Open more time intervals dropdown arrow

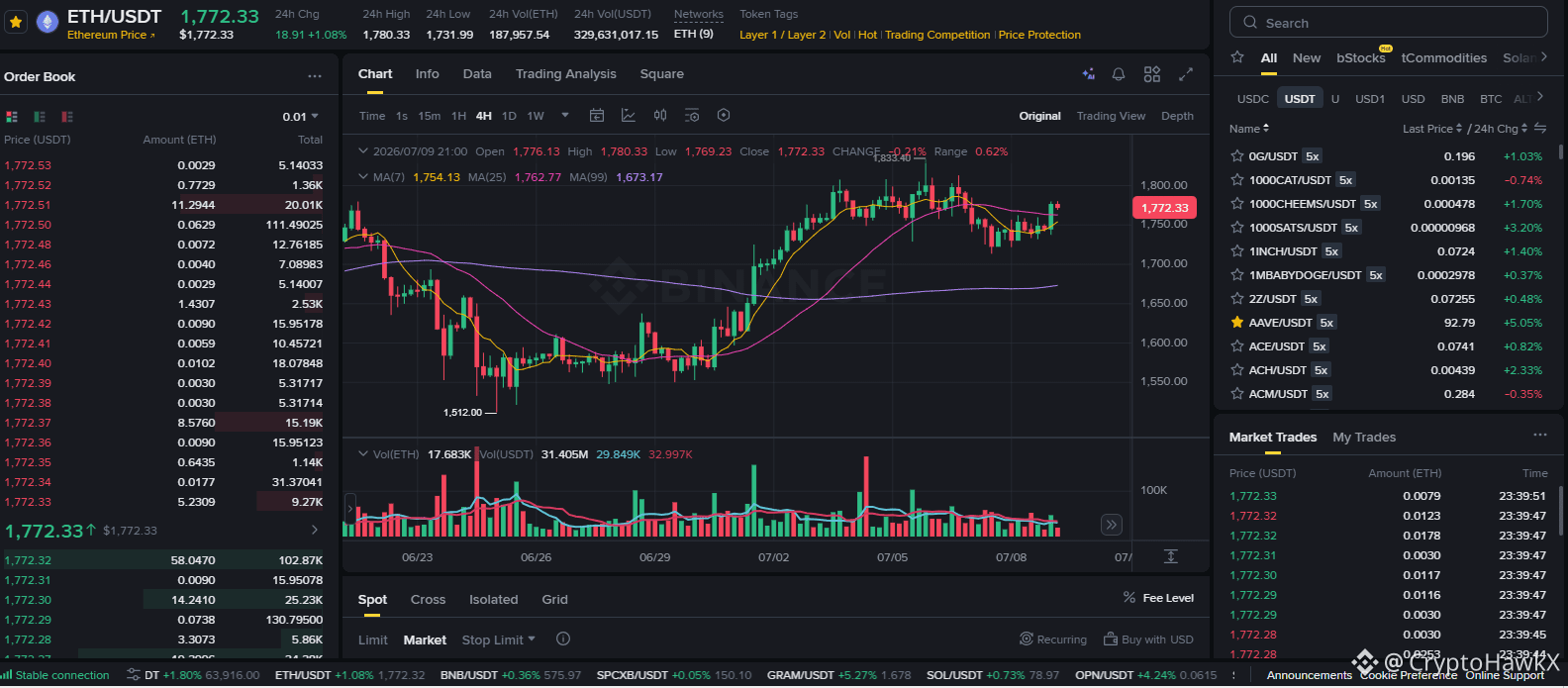[x=565, y=116]
